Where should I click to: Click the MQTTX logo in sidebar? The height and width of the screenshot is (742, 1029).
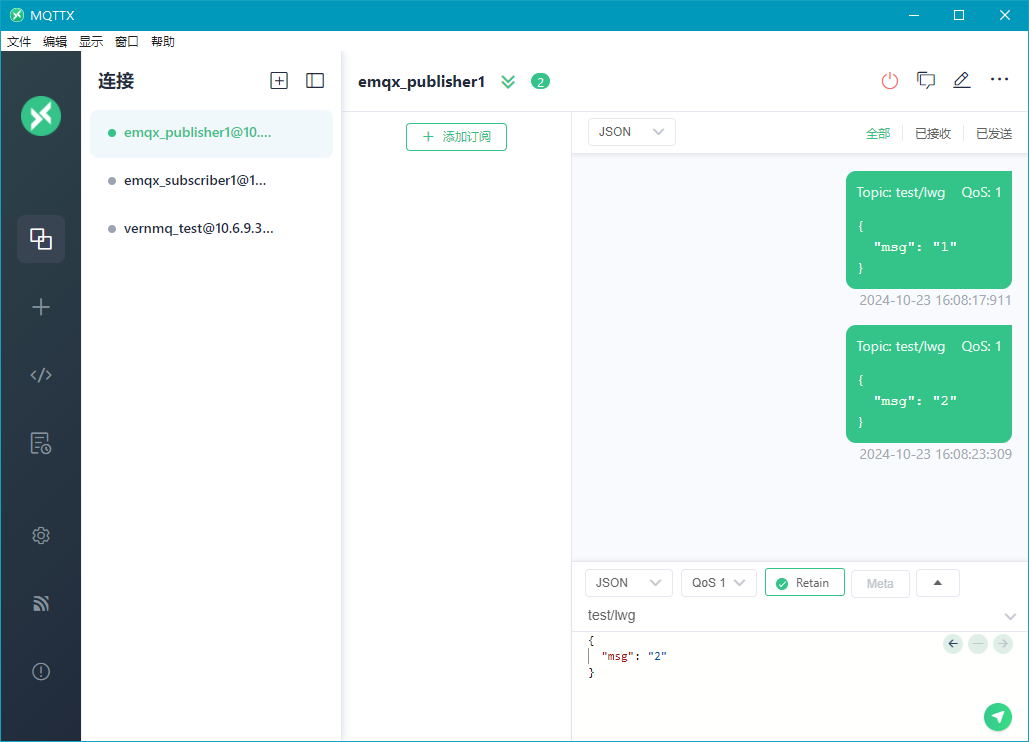click(x=41, y=116)
